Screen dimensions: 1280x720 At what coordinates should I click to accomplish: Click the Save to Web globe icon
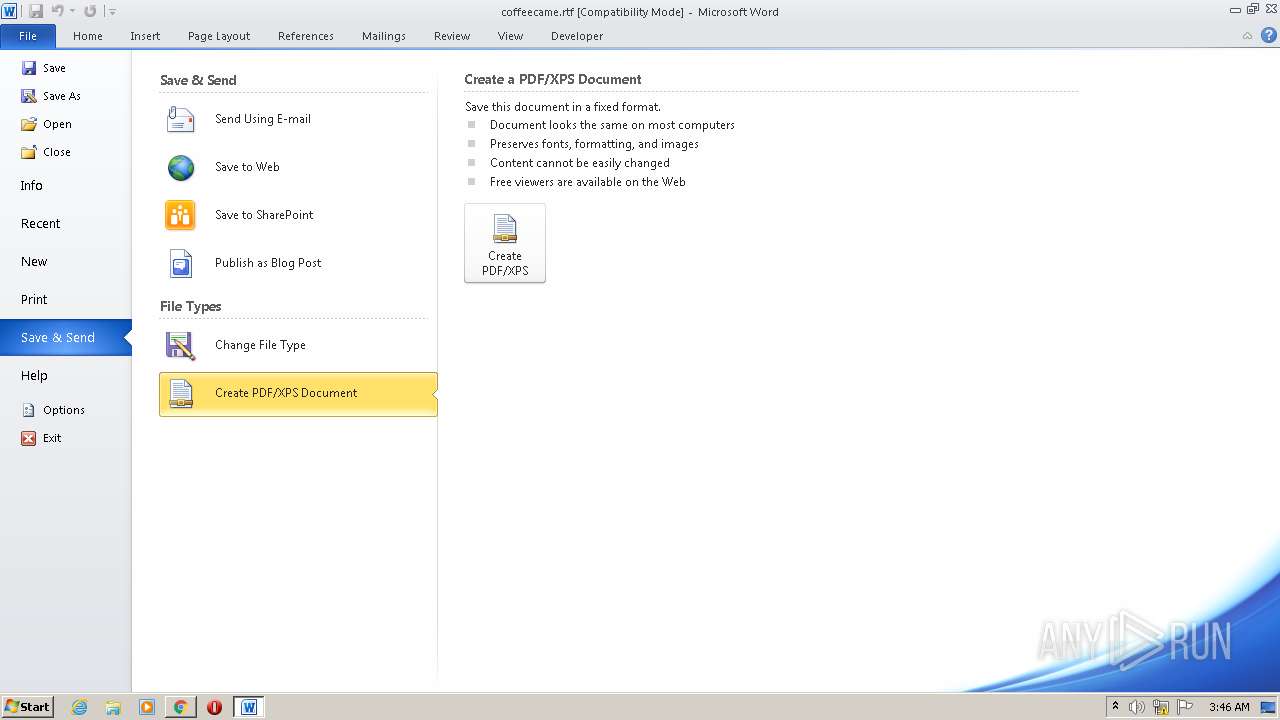tap(181, 167)
